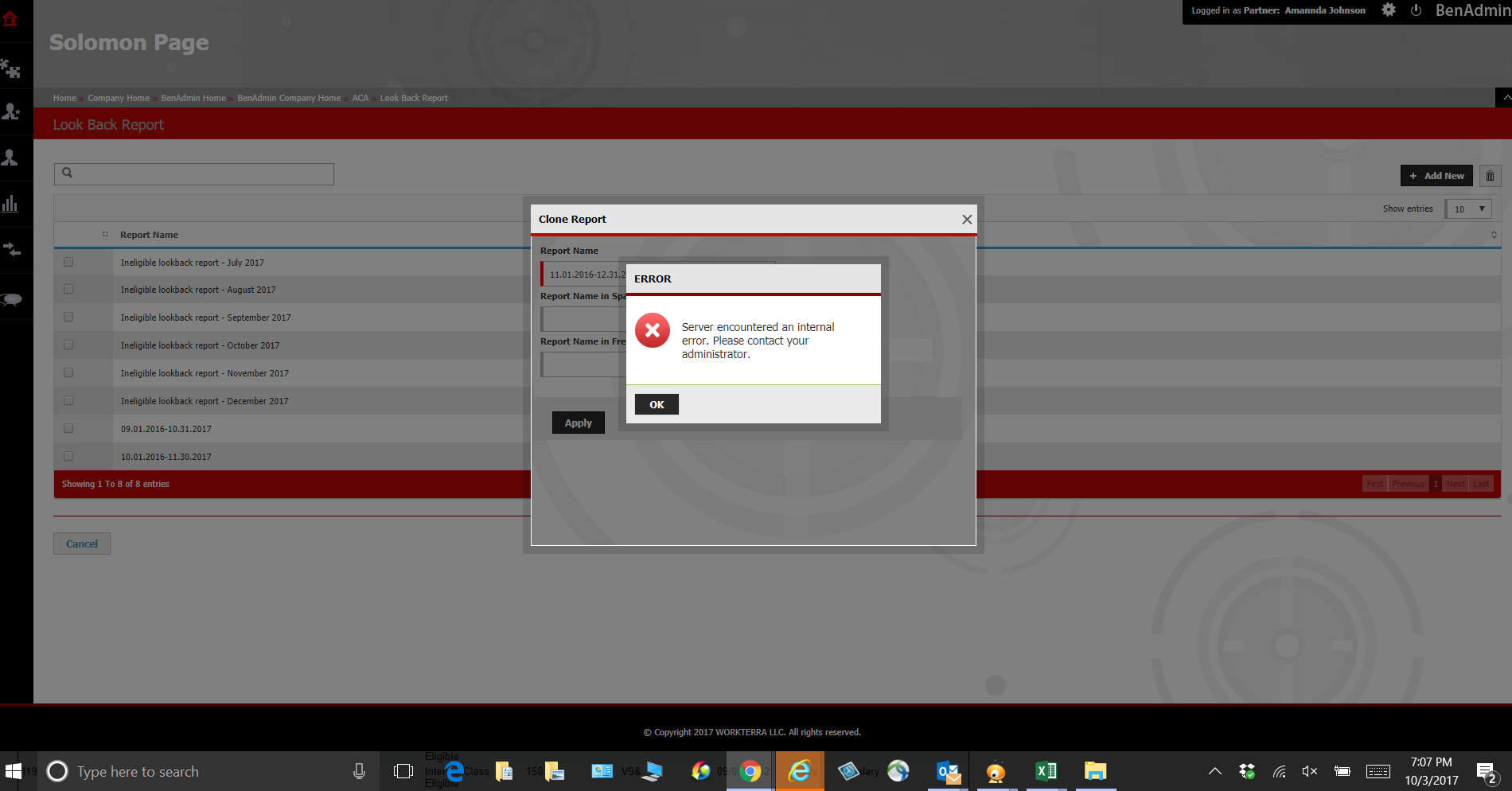Image resolution: width=1512 pixels, height=791 pixels.
Task: Open the chat bubble sidebar icon
Action: [x=12, y=299]
